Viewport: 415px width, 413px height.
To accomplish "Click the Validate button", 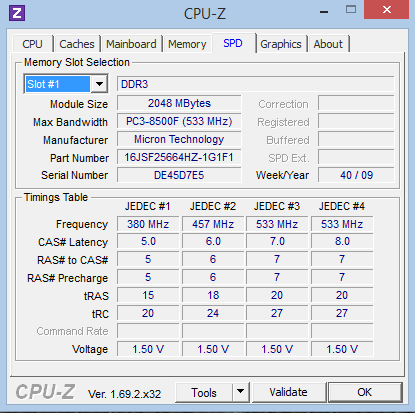I will (x=289, y=392).
